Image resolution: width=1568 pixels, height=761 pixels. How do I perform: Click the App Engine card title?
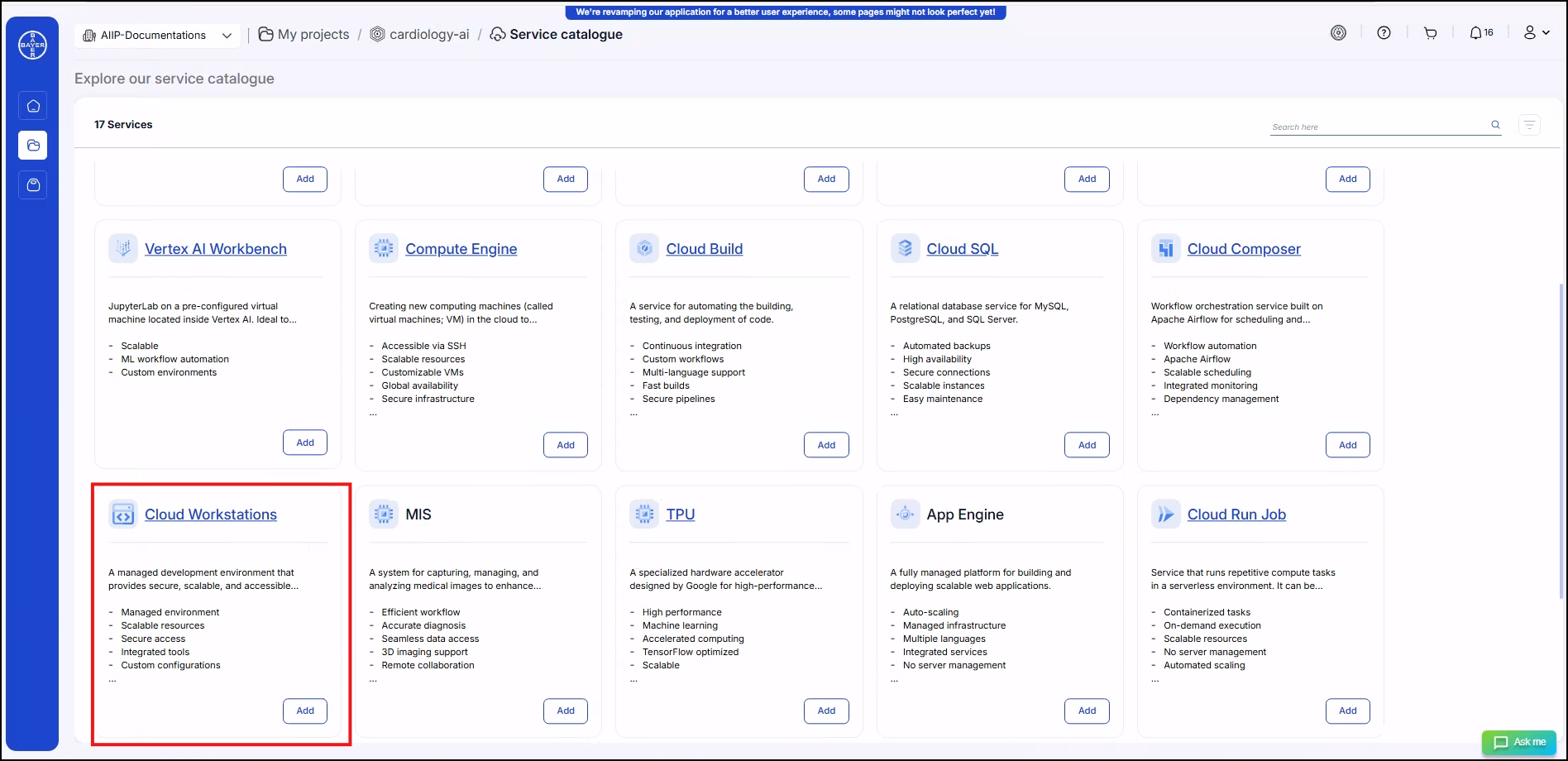[x=965, y=515]
